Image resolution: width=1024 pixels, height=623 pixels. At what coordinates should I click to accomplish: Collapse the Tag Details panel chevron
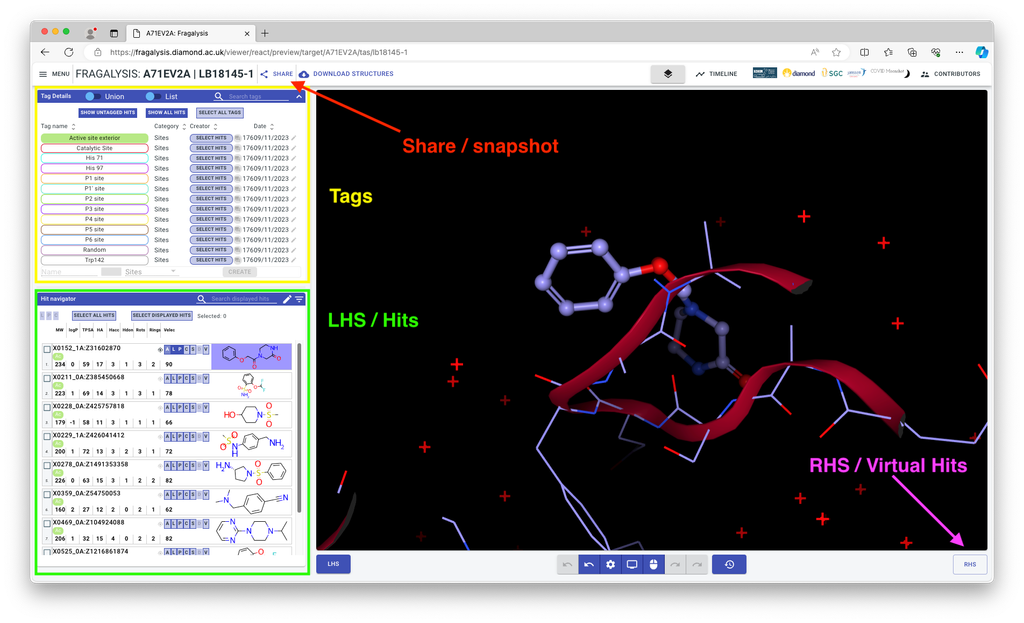[299, 96]
